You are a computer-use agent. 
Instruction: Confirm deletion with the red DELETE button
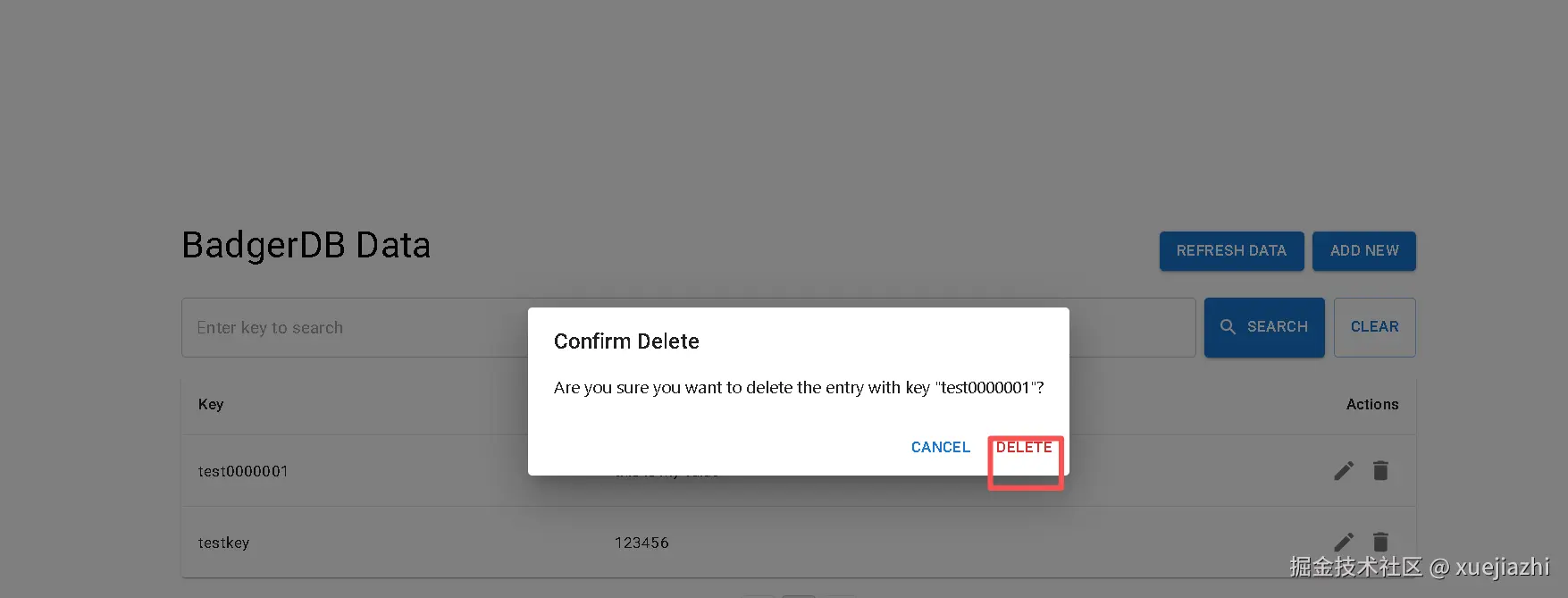pos(1024,448)
